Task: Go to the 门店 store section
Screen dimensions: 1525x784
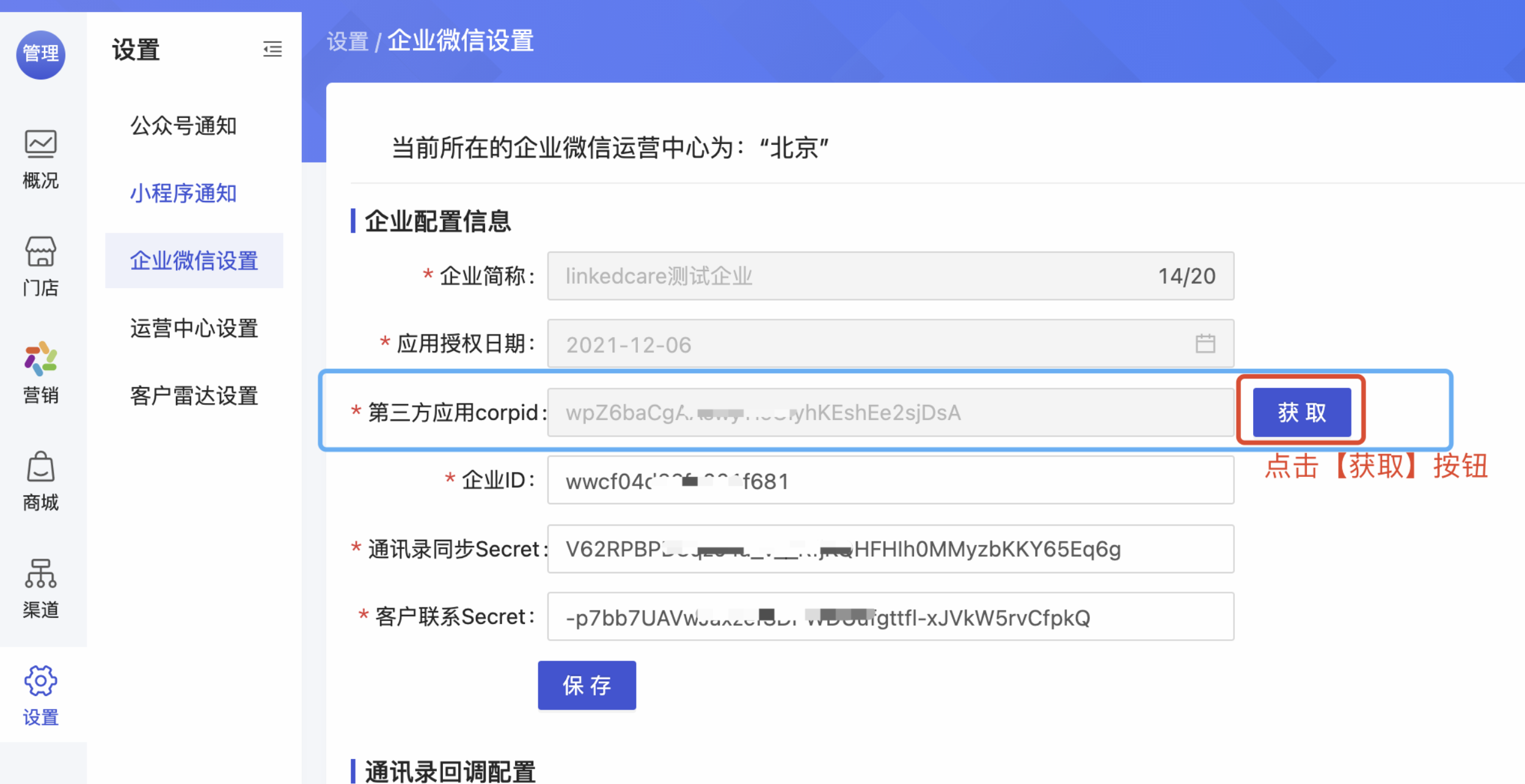Action: tap(40, 267)
